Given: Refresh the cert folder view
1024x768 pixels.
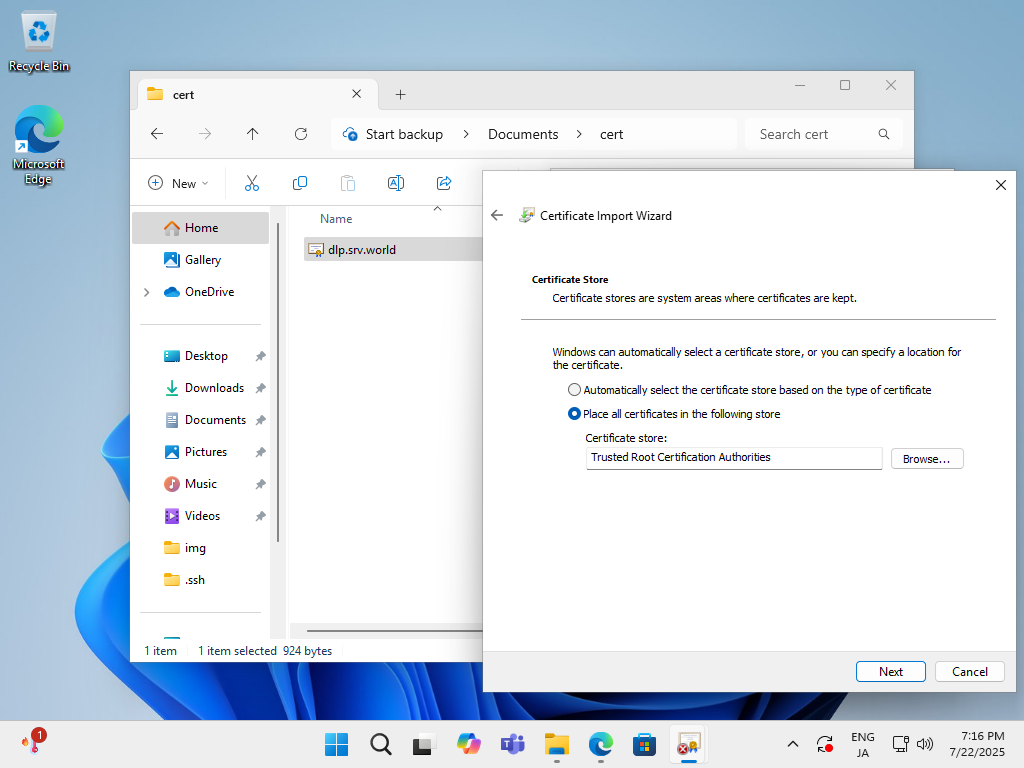Looking at the screenshot, I should [x=300, y=133].
